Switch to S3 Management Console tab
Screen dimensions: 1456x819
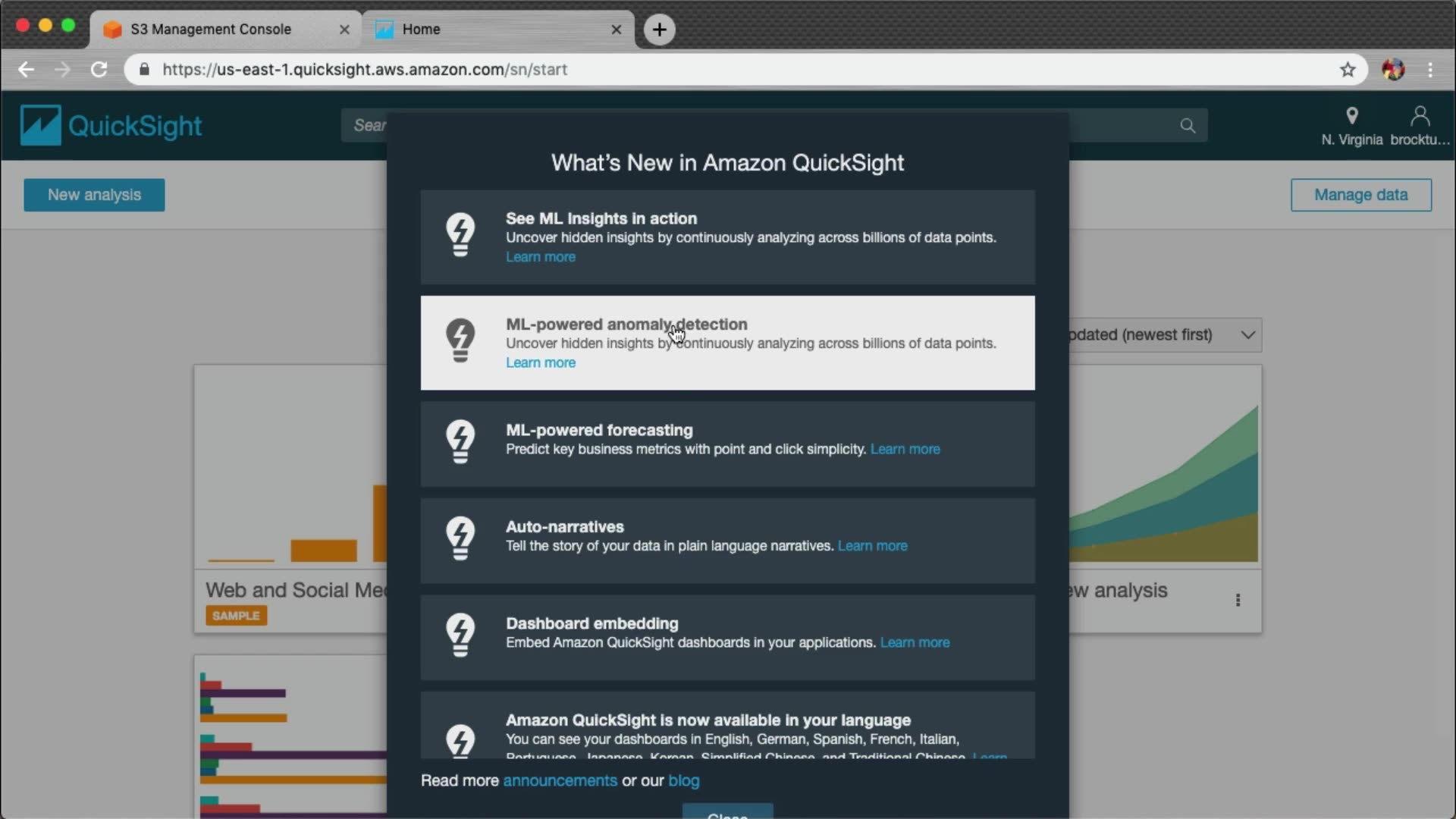(211, 30)
